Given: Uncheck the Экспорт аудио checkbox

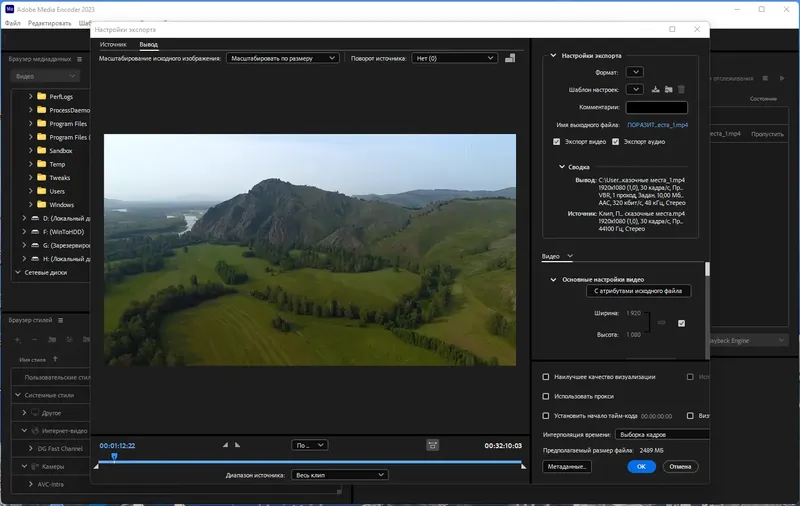Looking at the screenshot, I should (x=616, y=142).
